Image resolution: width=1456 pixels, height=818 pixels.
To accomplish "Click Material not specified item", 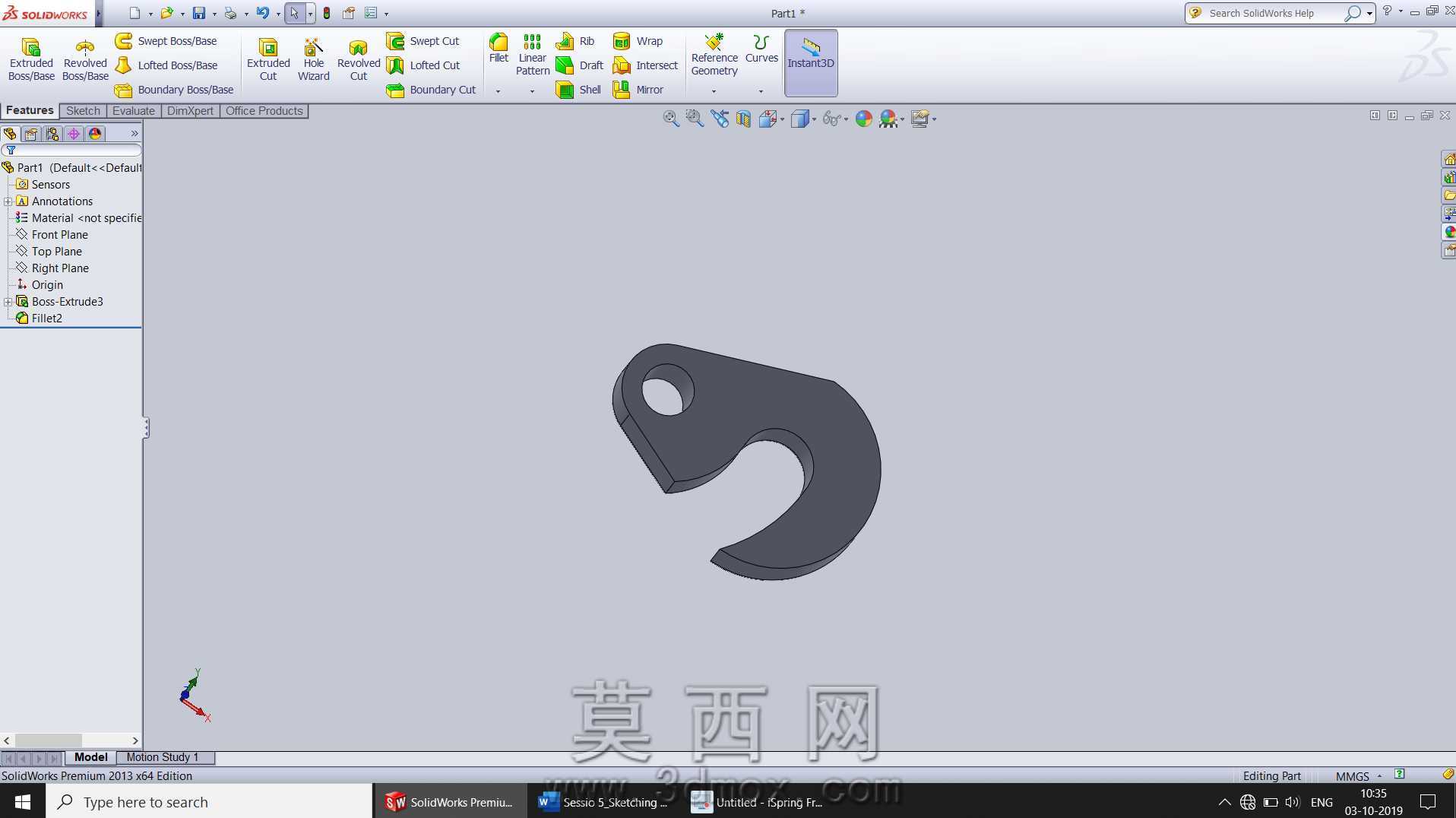I will tap(78, 218).
